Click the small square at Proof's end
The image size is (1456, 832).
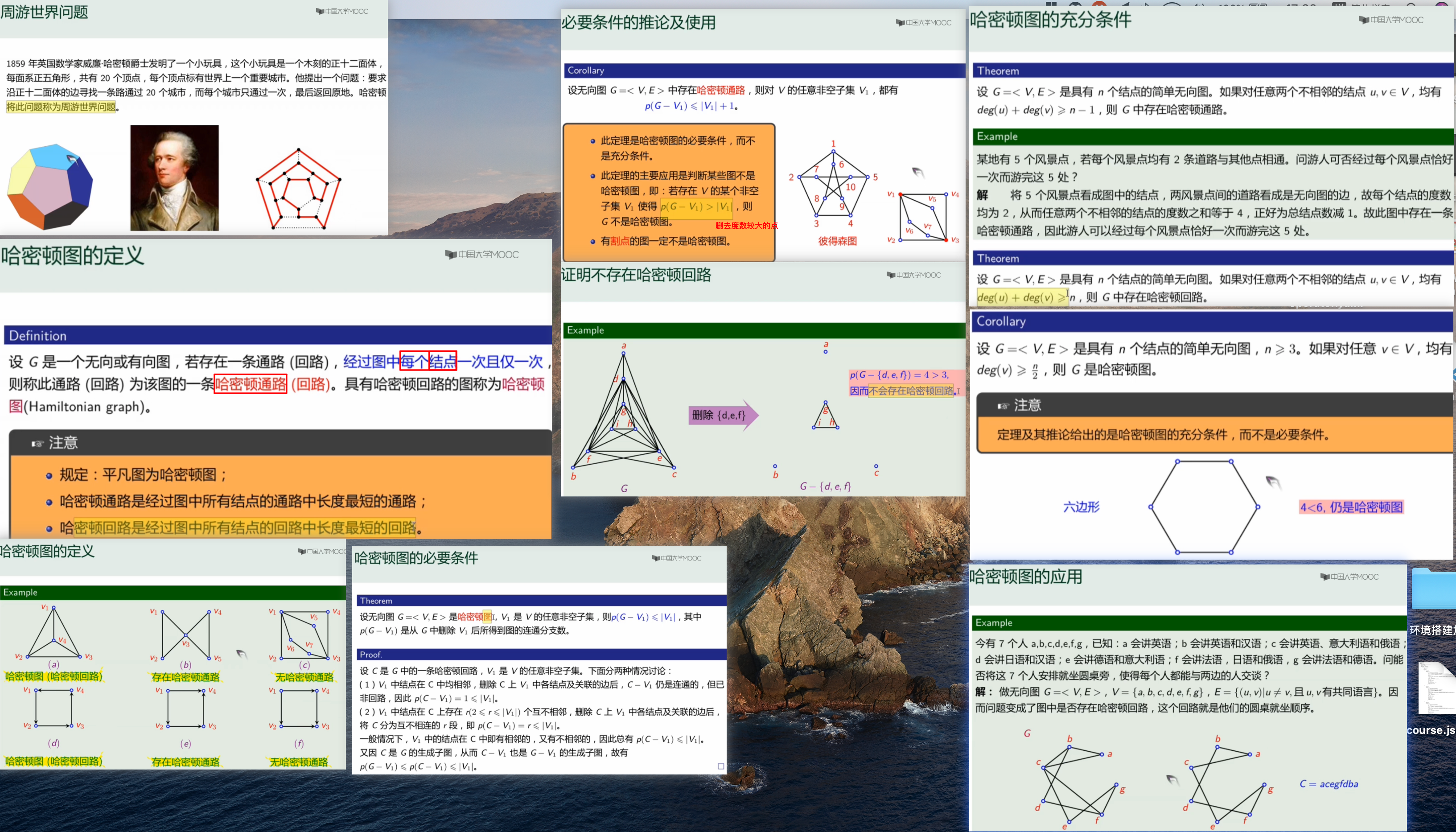coord(720,766)
